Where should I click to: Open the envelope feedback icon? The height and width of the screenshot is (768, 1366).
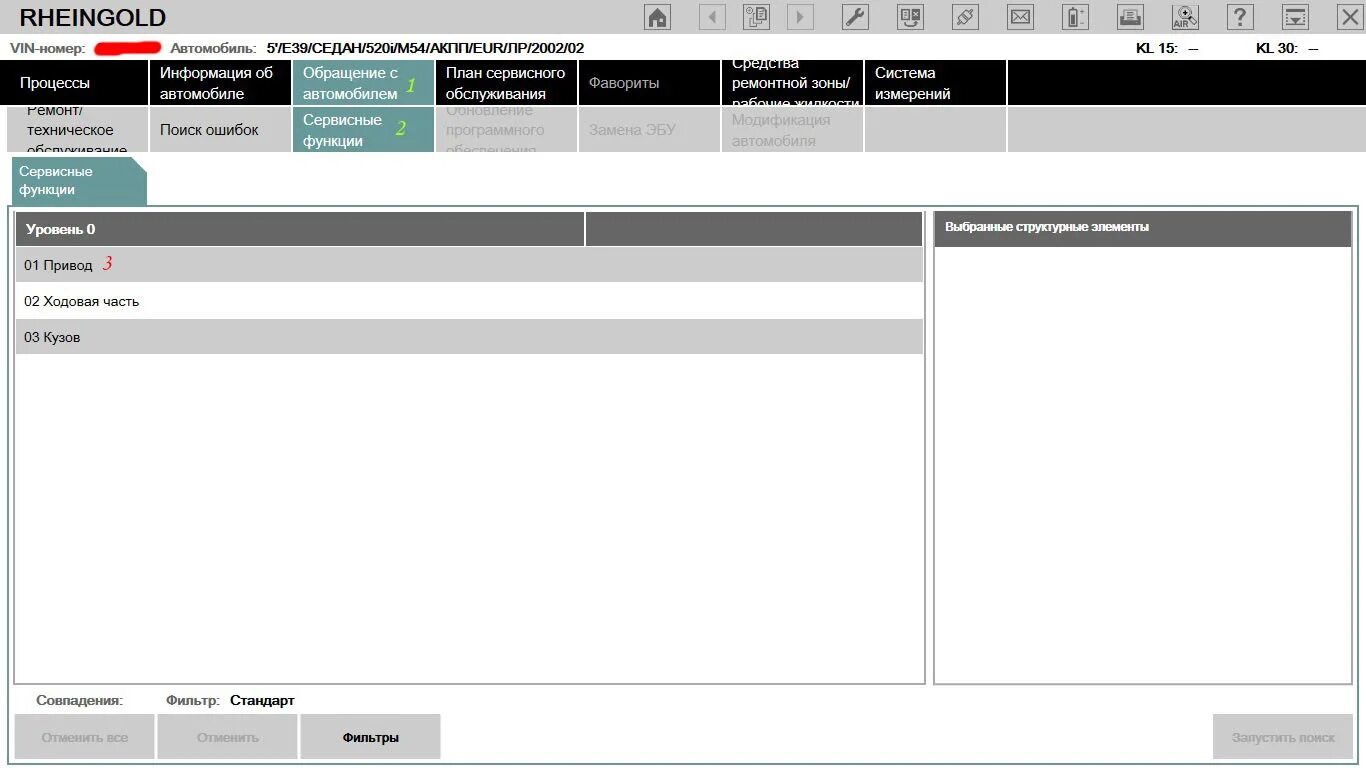[1020, 17]
